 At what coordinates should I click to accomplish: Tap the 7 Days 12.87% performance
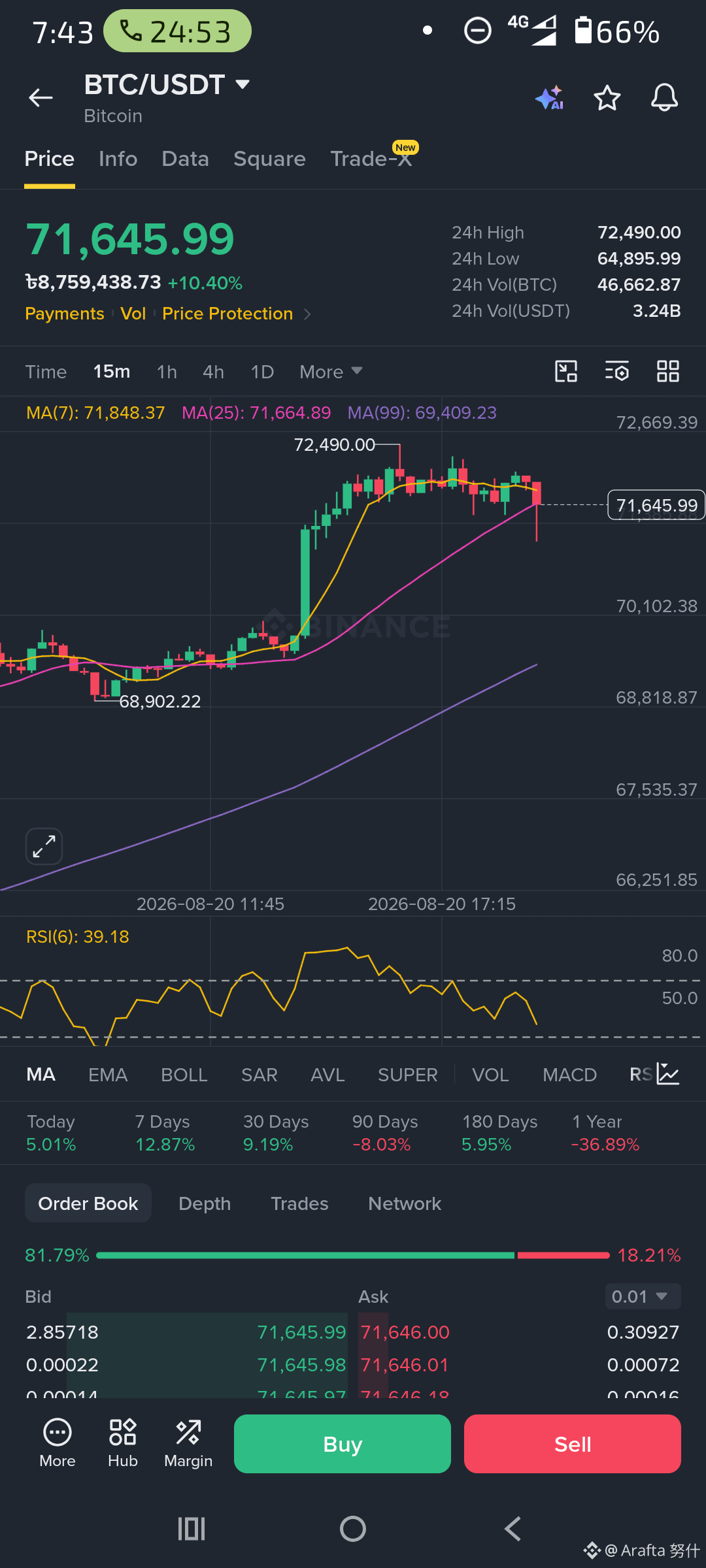(x=165, y=1133)
